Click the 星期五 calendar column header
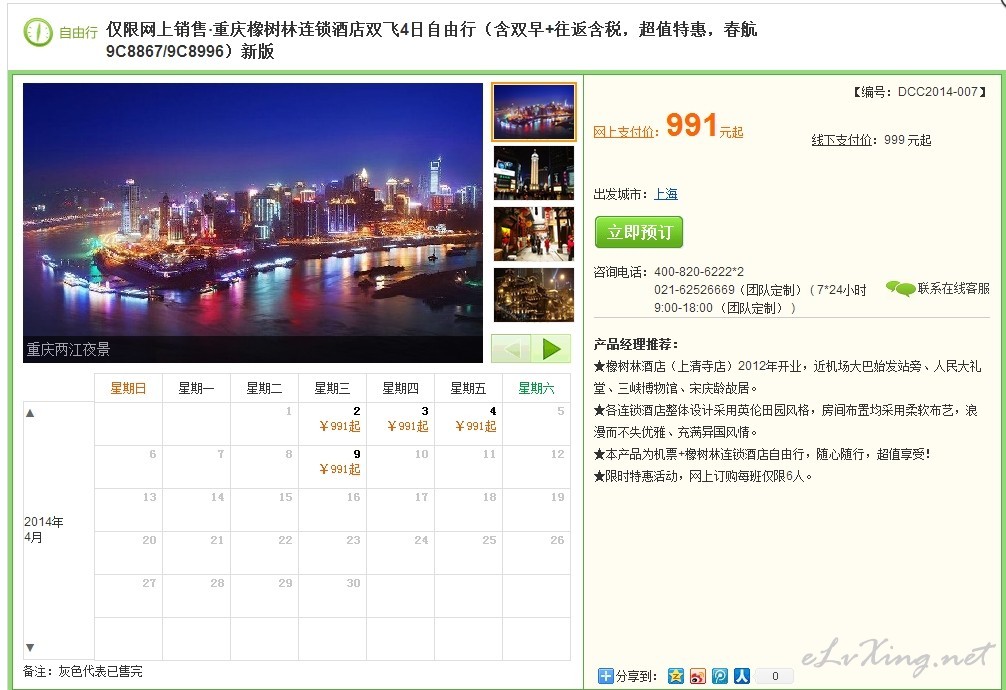Viewport: 1006px width, 690px height. click(468, 388)
